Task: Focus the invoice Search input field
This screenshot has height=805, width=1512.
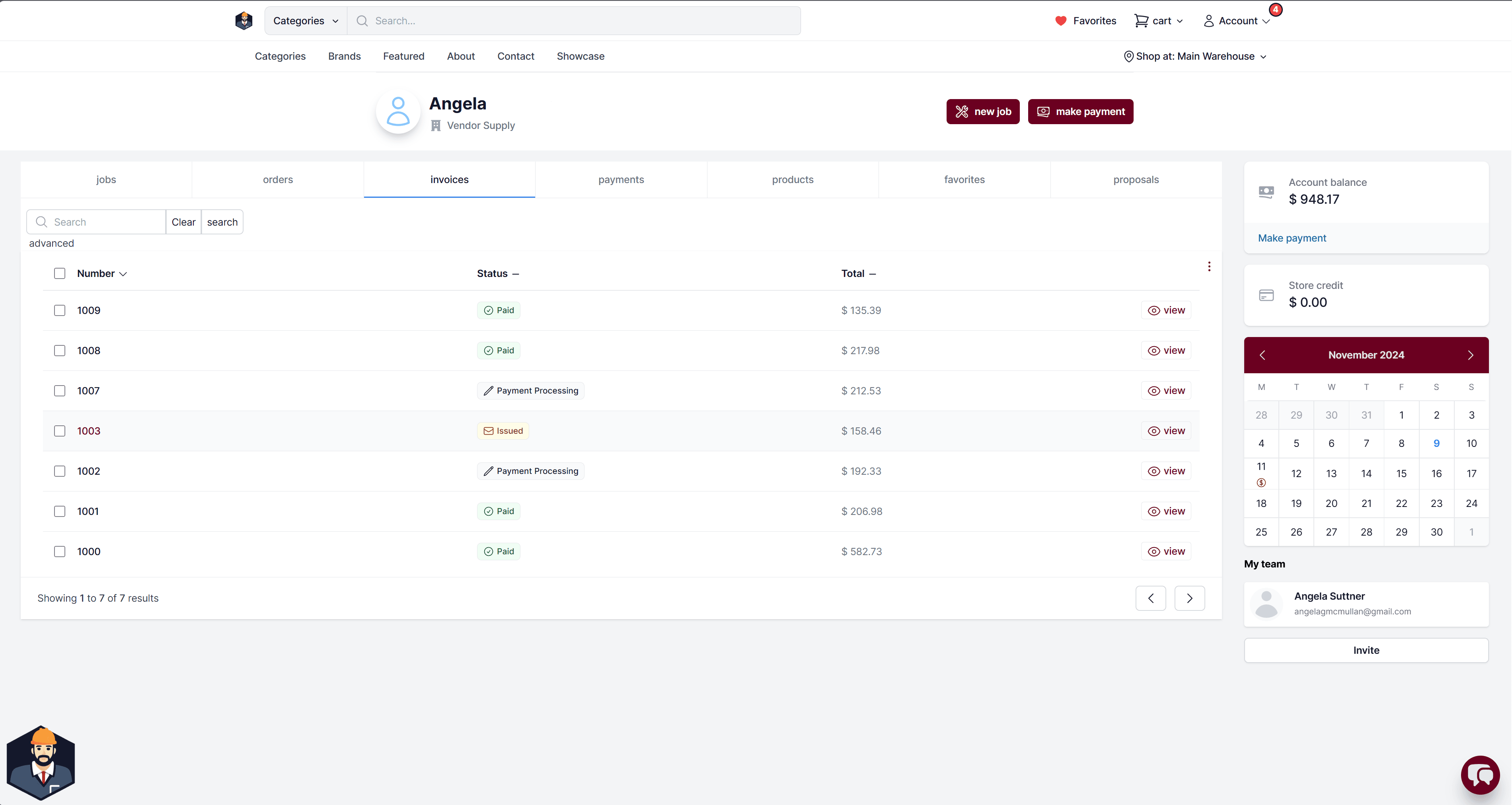Action: coord(96,222)
